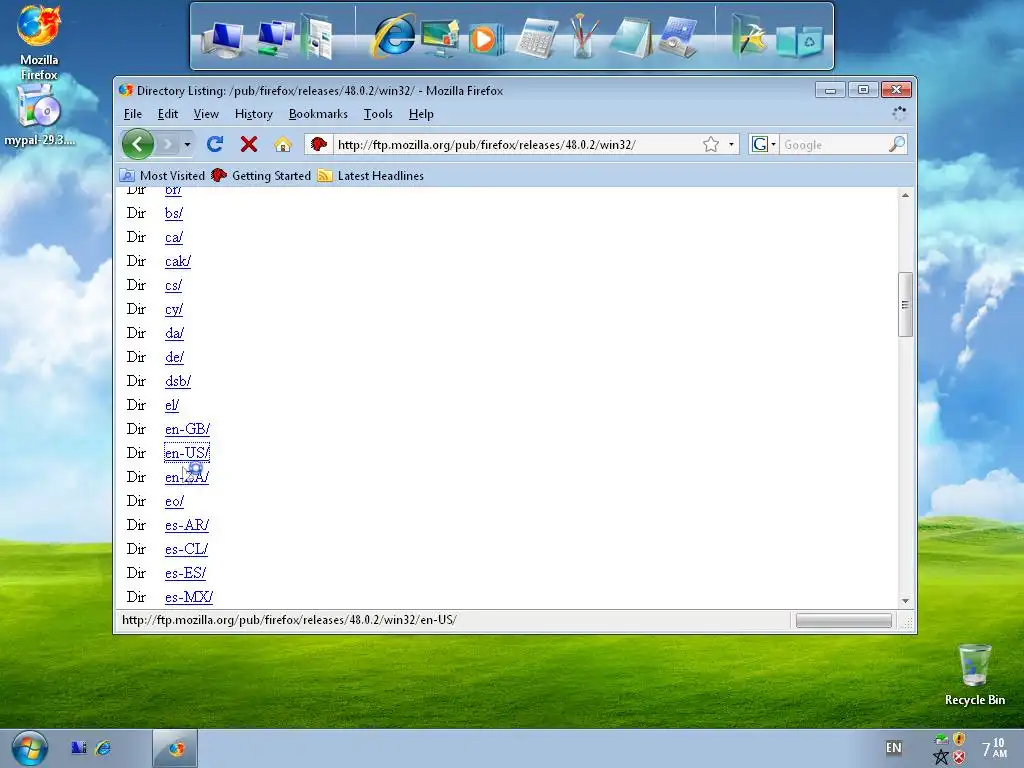The width and height of the screenshot is (1024, 768).
Task: Open the cak/ directory link
Action: (178, 261)
